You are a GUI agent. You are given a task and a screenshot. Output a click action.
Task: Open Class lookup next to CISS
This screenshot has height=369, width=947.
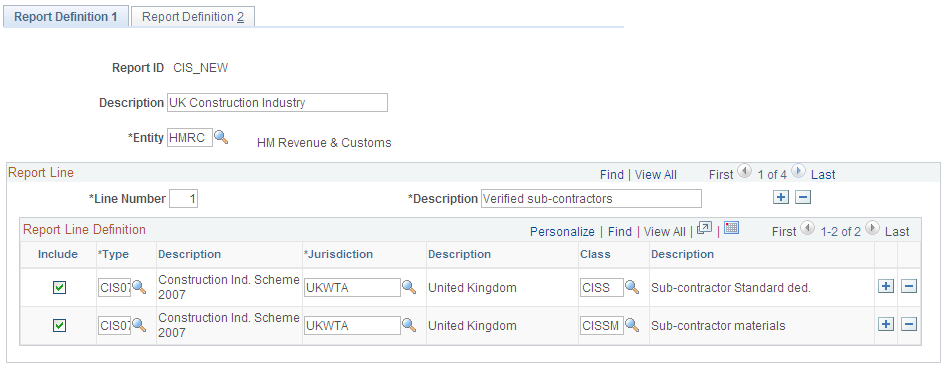coord(632,287)
